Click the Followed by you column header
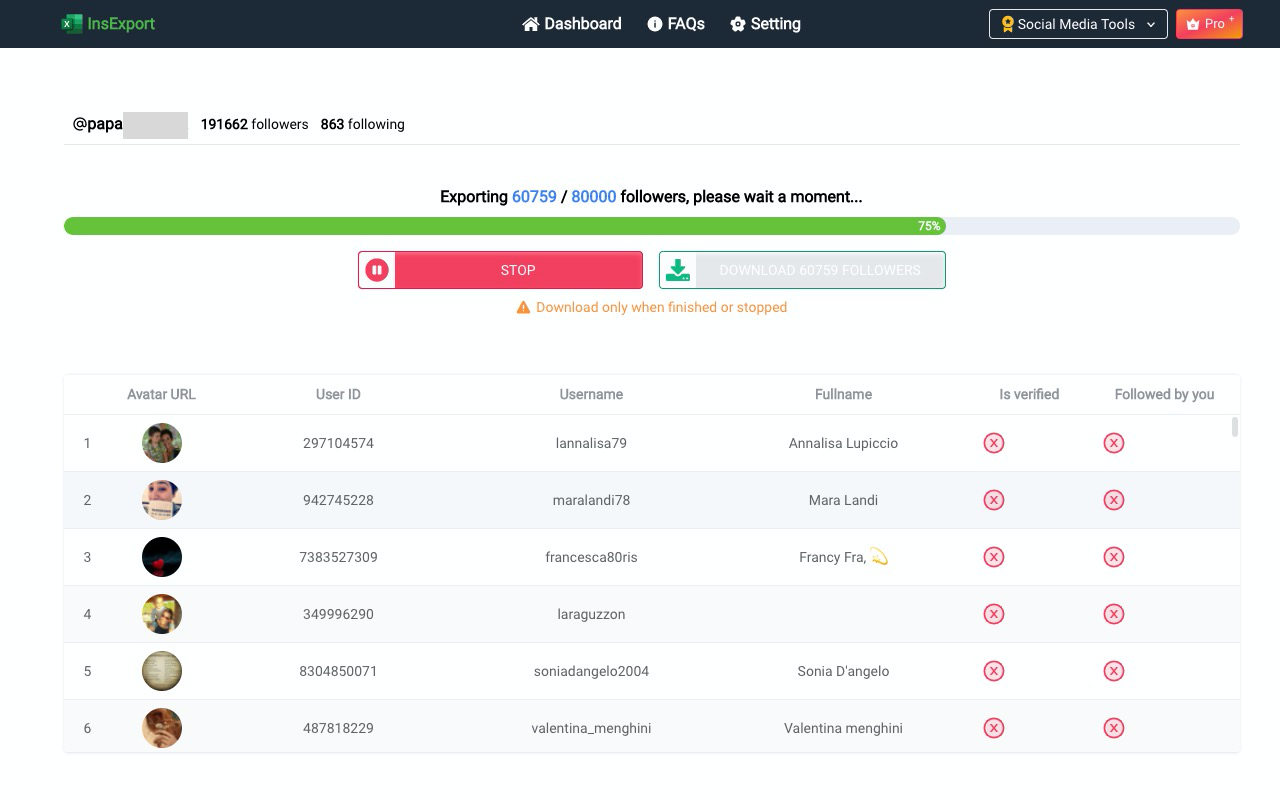This screenshot has width=1280, height=800. point(1164,394)
